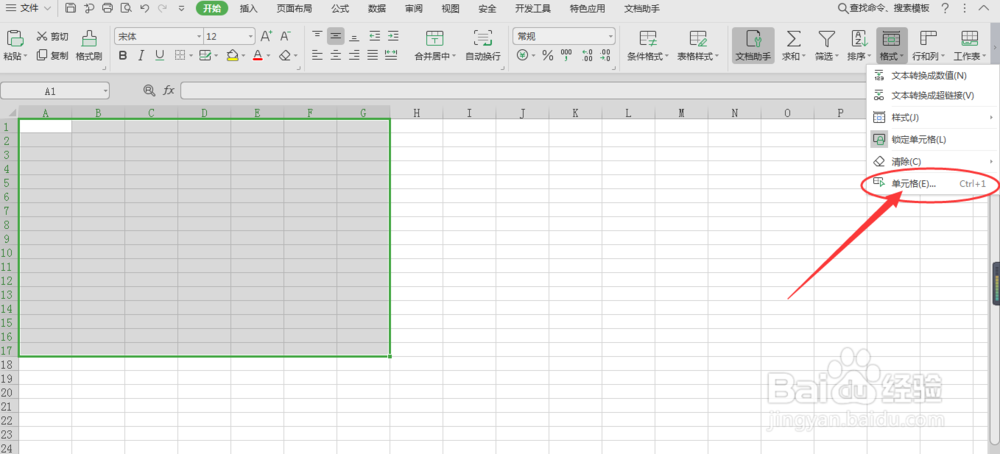1000x454 pixels.
Task: Click the fill color bucket icon
Action: 233,55
